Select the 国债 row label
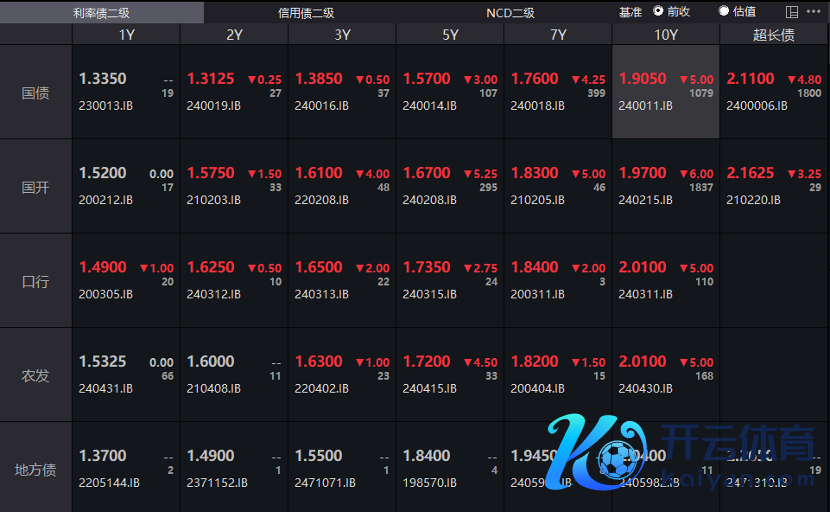830x512 pixels. [x=36, y=92]
